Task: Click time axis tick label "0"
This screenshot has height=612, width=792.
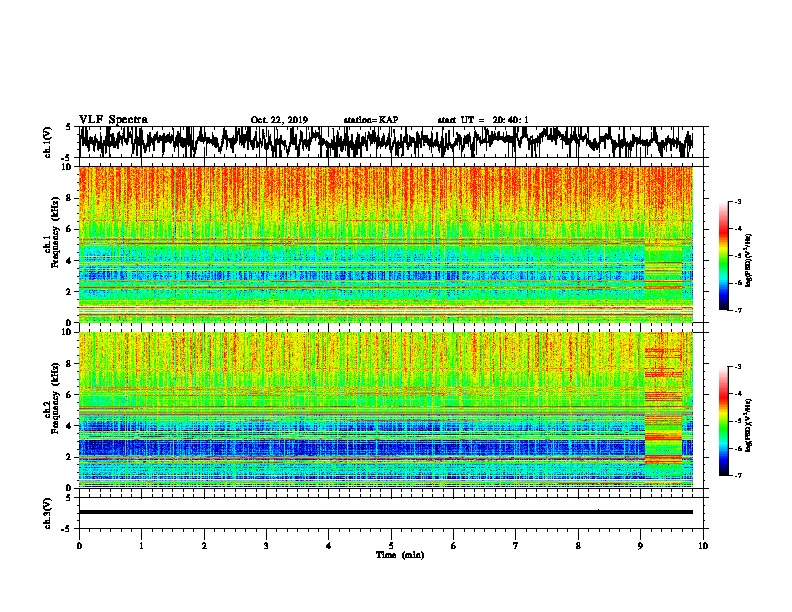Action: point(79,546)
